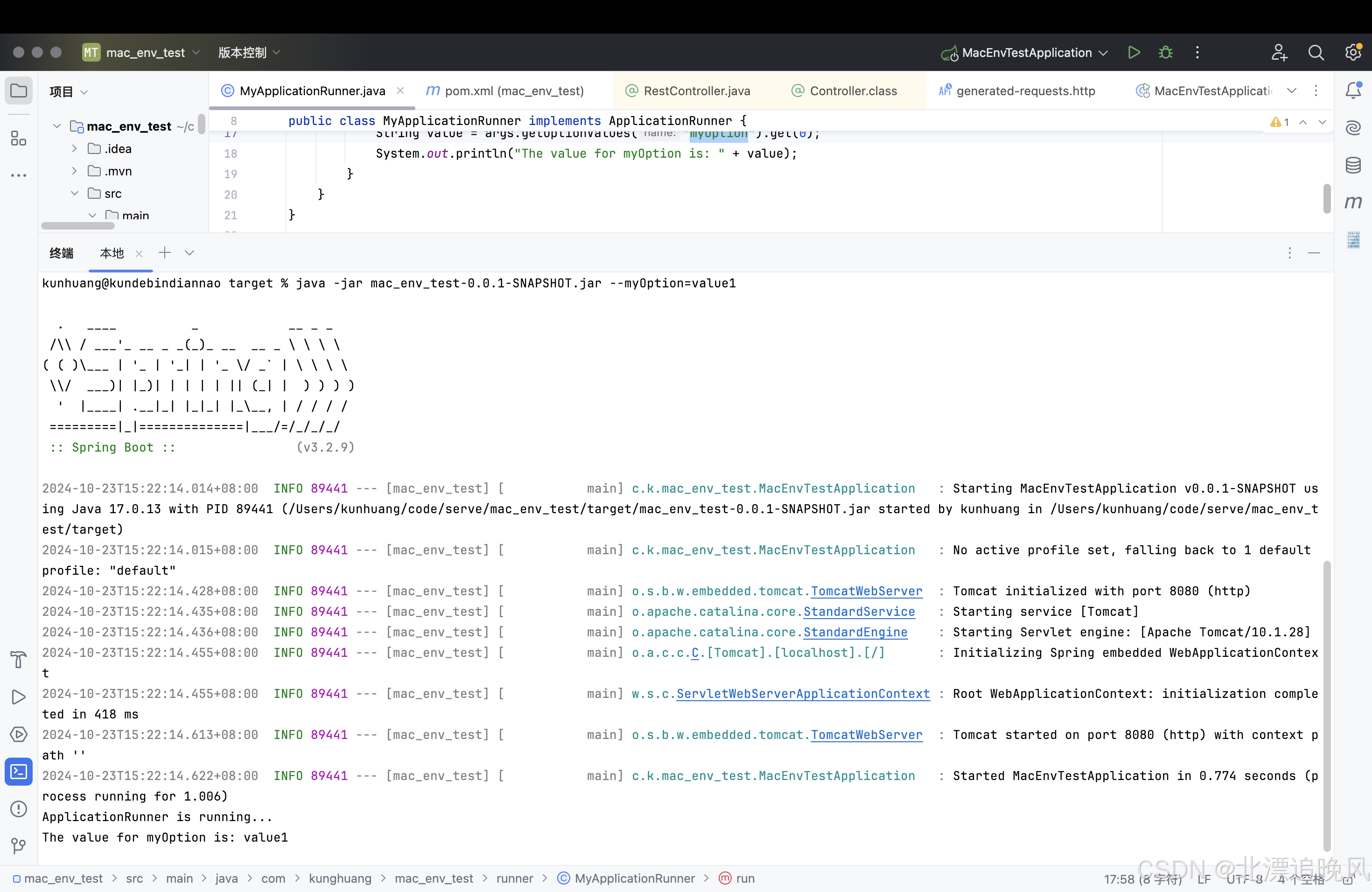Screen dimensions: 1372x892
Task: Open Notifications via the bell icon
Action: point(1353,91)
